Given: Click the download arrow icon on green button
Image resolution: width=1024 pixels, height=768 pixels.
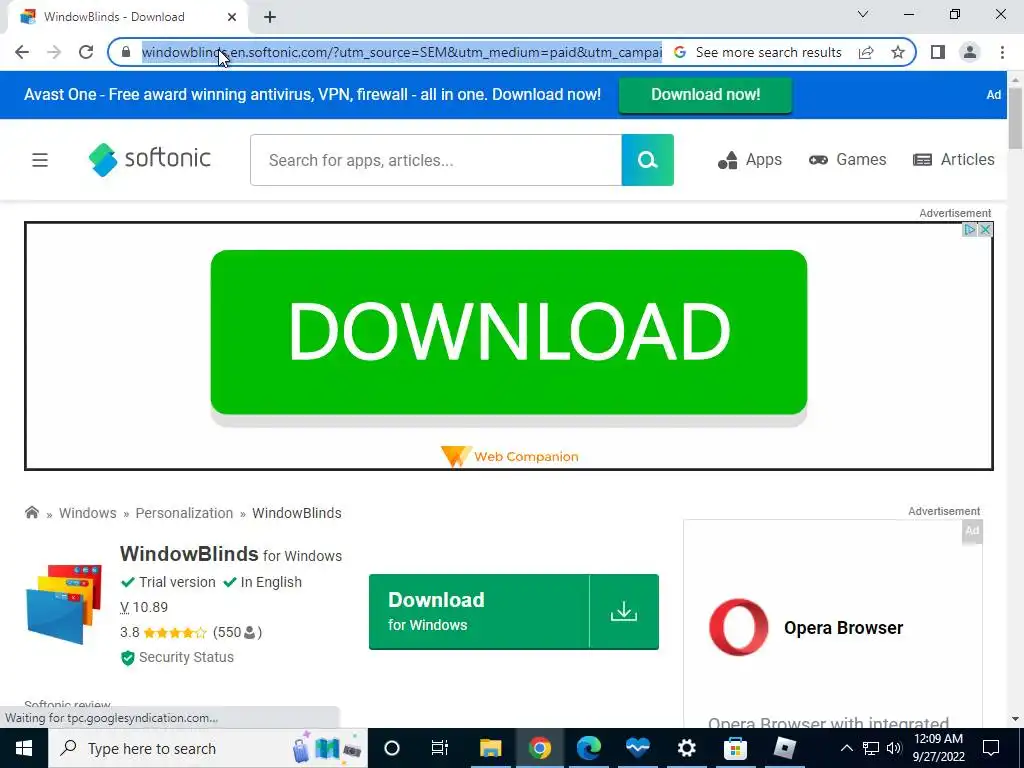Looking at the screenshot, I should pos(624,612).
